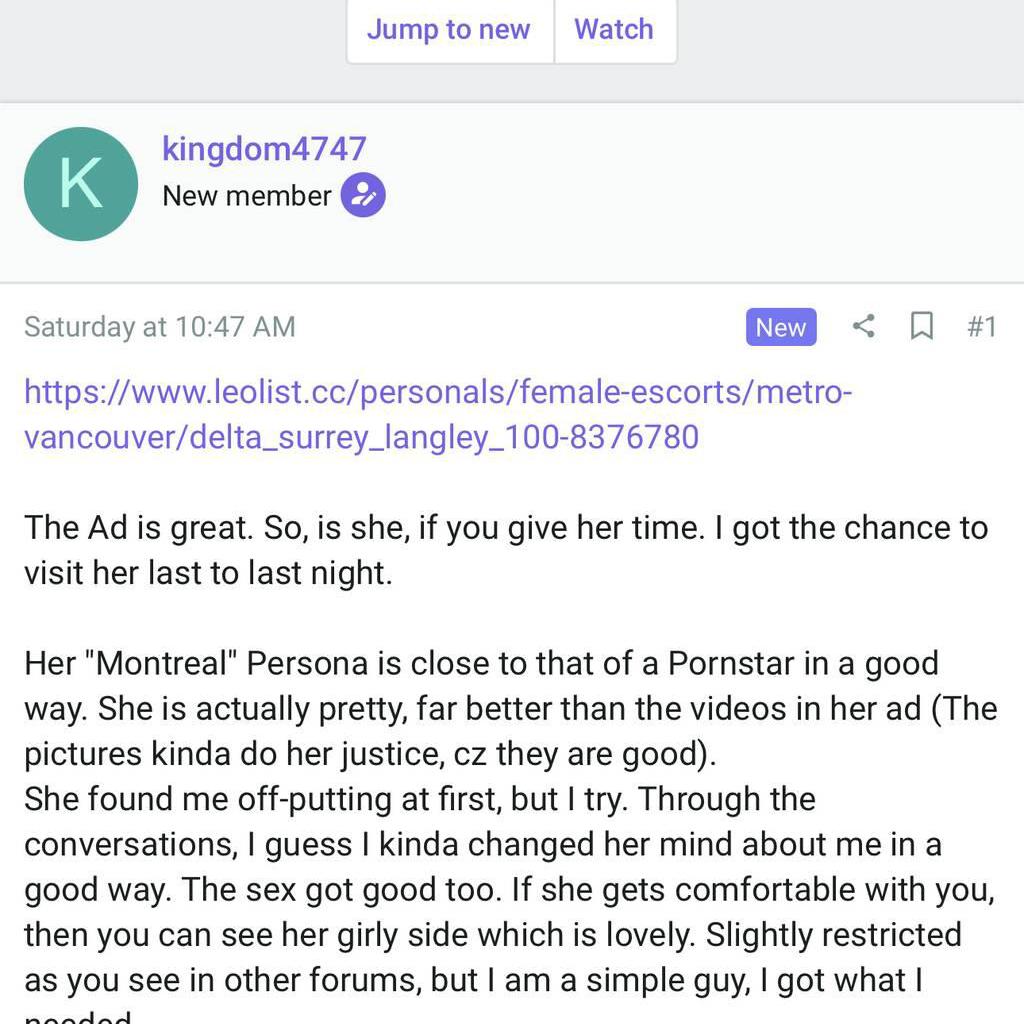This screenshot has height=1024, width=1024.
Task: Click the line starting 'then you can see'
Action: 492,935
